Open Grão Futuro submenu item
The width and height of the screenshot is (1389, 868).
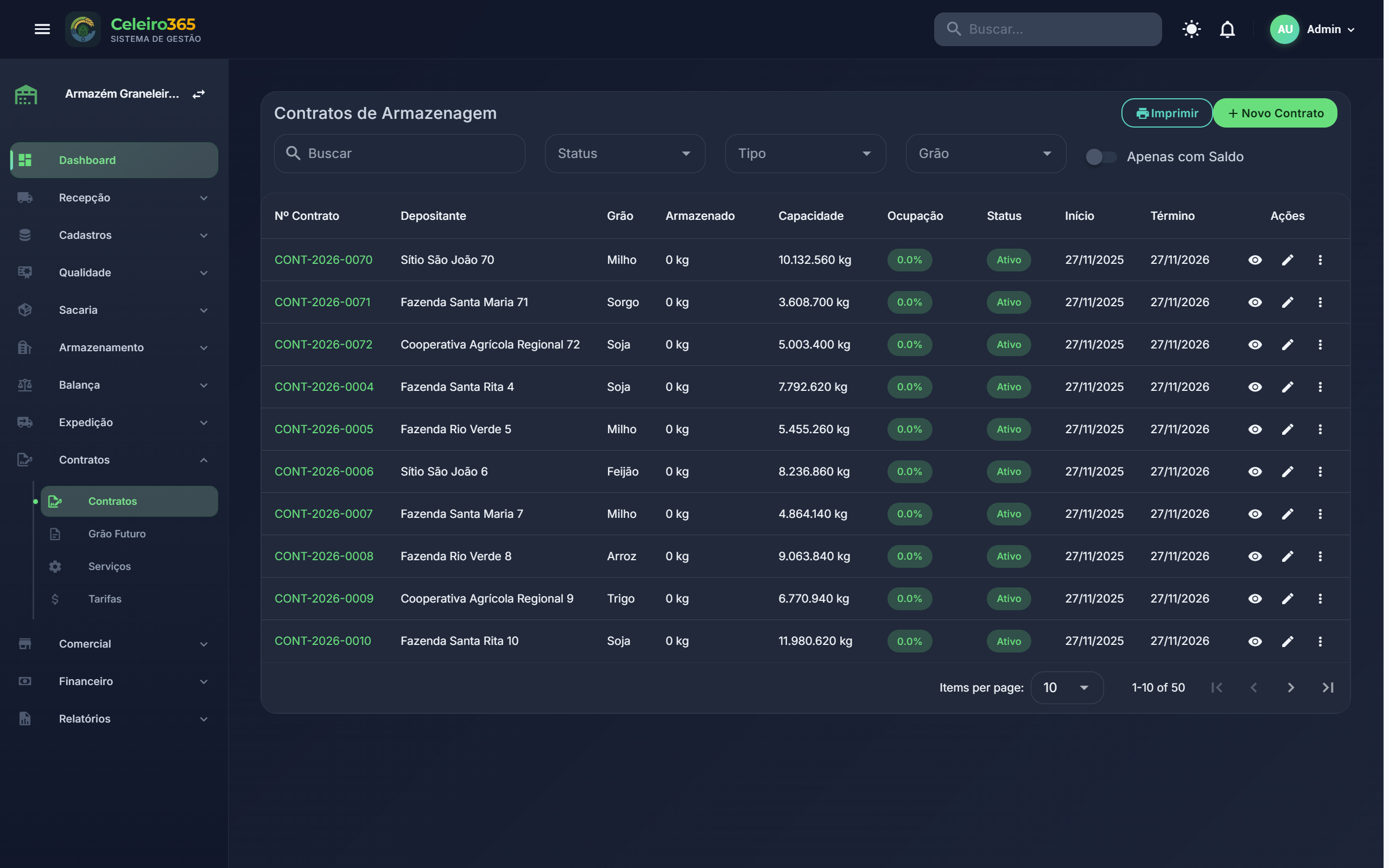point(117,534)
